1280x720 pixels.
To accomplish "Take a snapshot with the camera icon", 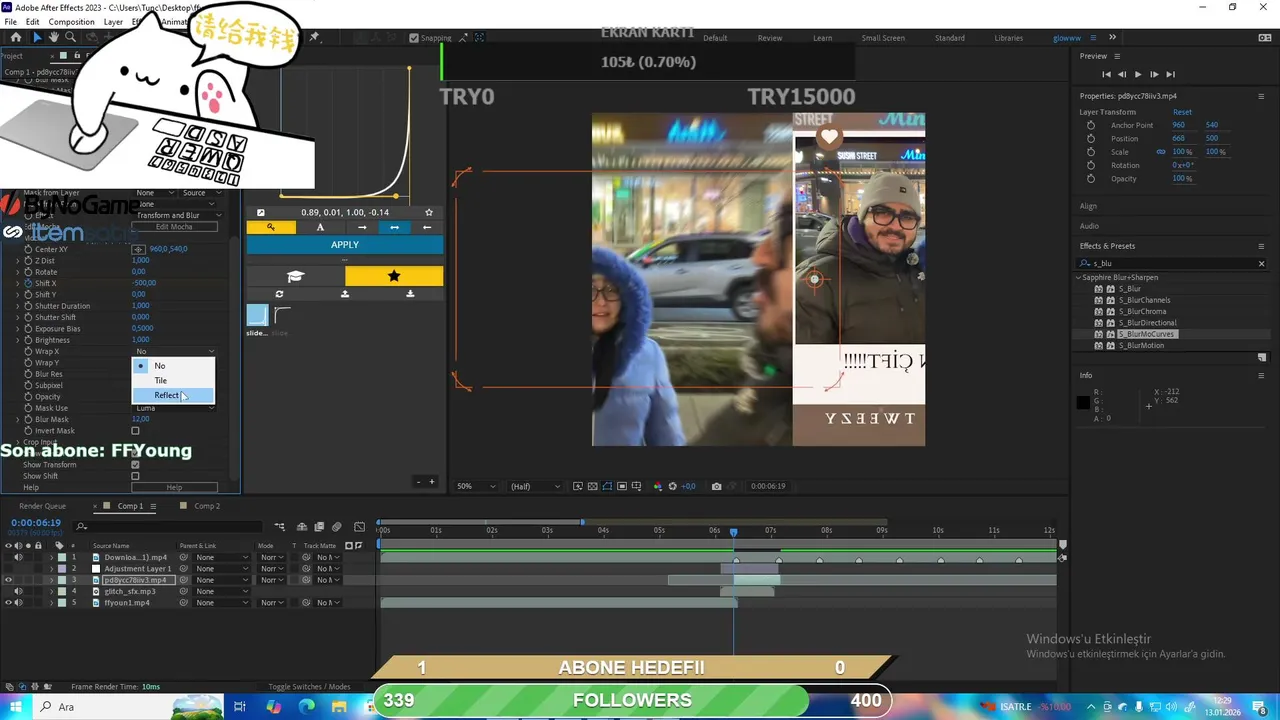I will pyautogui.click(x=716, y=486).
